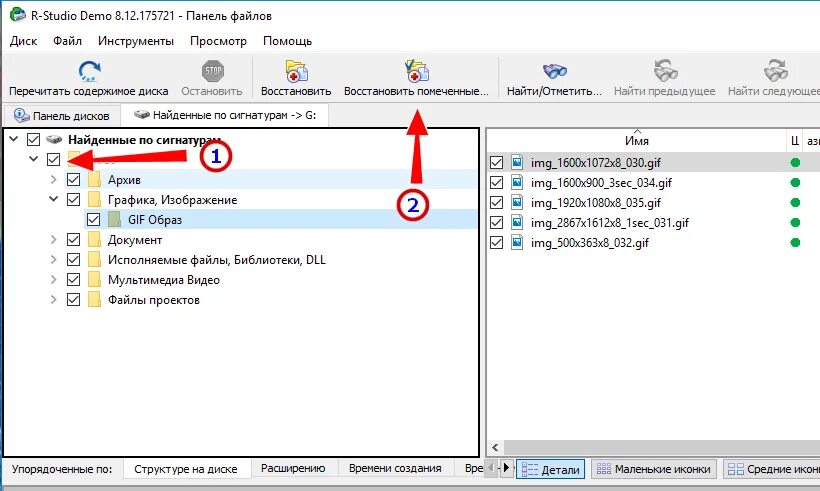
Task: Expand the Файлы проектов node
Action: (53, 300)
